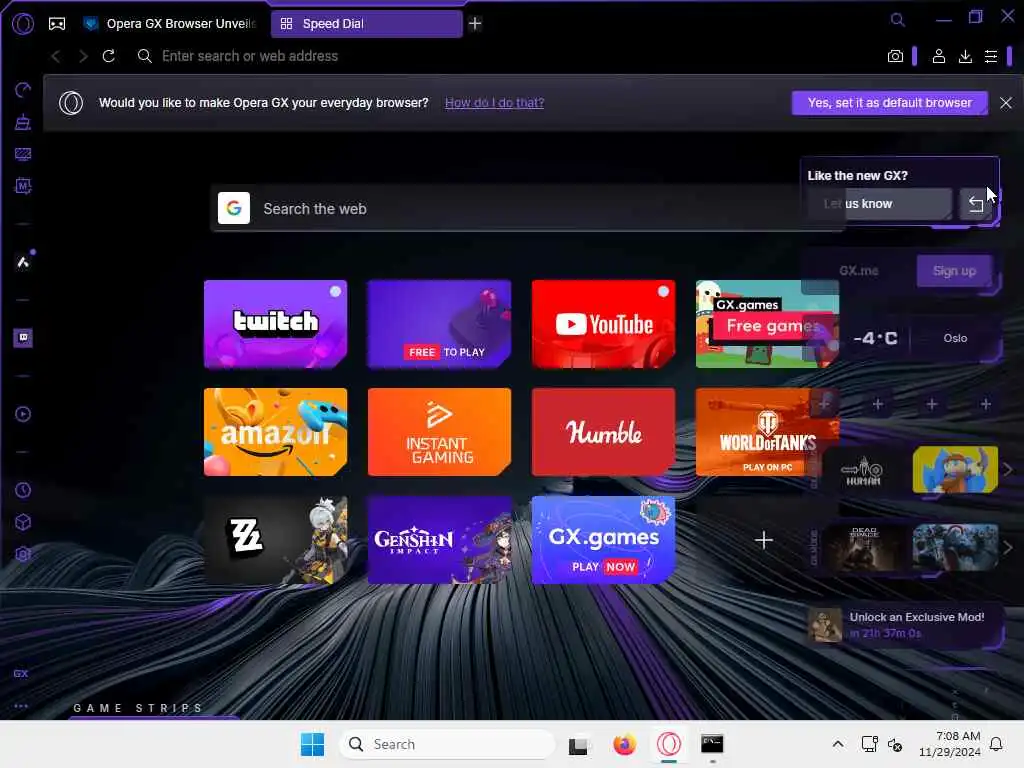
Task: Open GX.games Play Now tile
Action: (603, 539)
